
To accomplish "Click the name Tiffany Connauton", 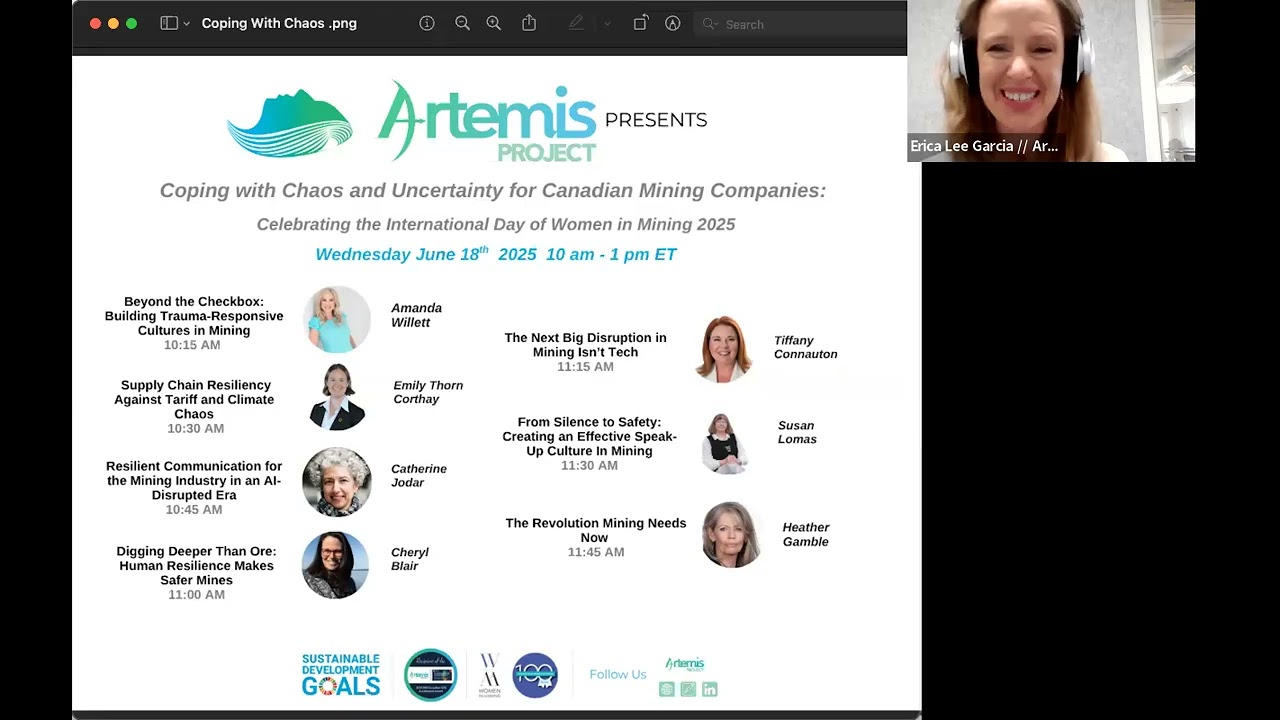I will point(805,347).
